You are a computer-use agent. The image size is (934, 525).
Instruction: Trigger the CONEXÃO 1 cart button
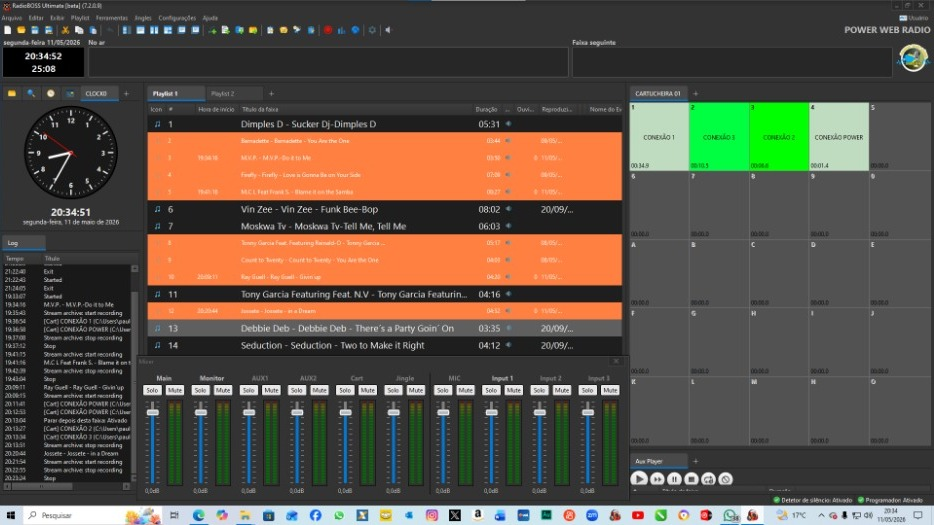click(x=659, y=136)
